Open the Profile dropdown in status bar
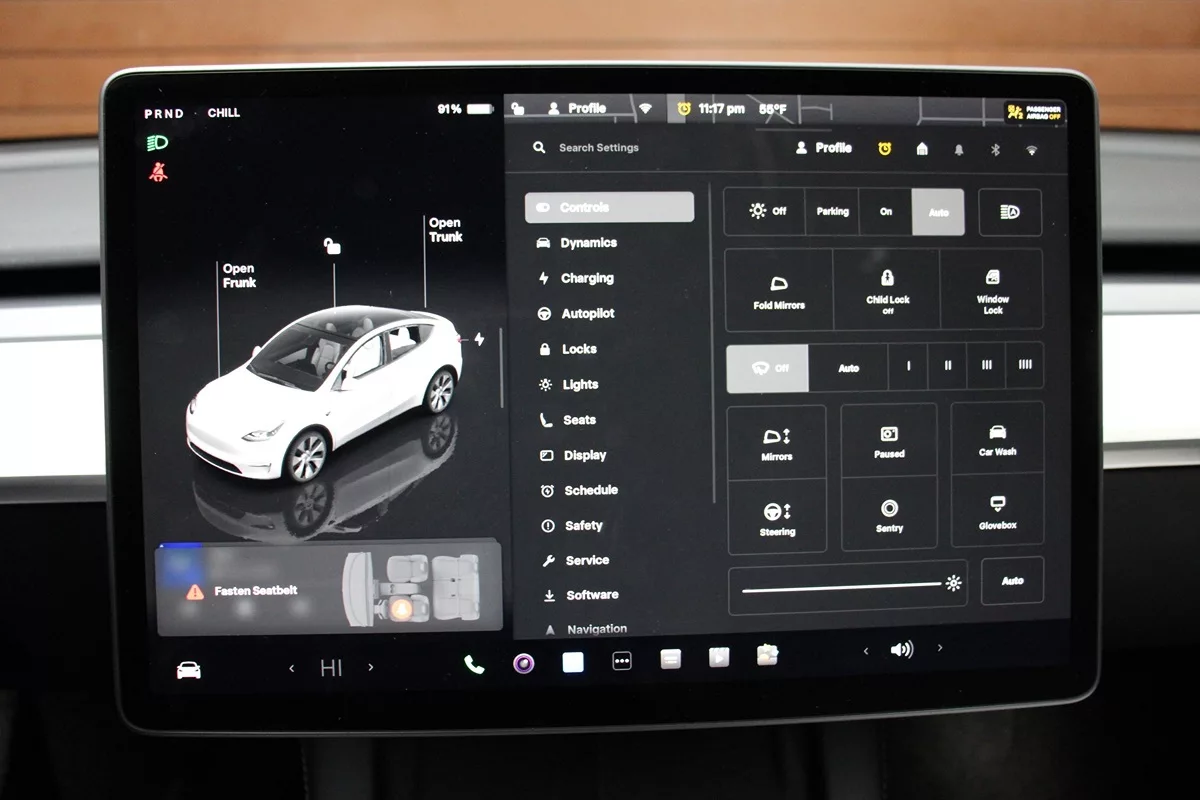The image size is (1200, 800). click(x=577, y=108)
